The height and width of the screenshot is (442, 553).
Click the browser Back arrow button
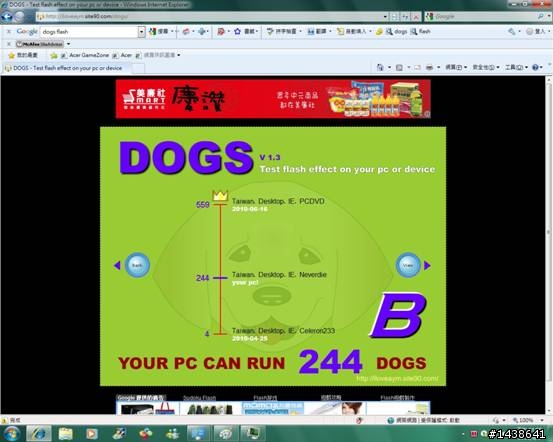(7, 17)
